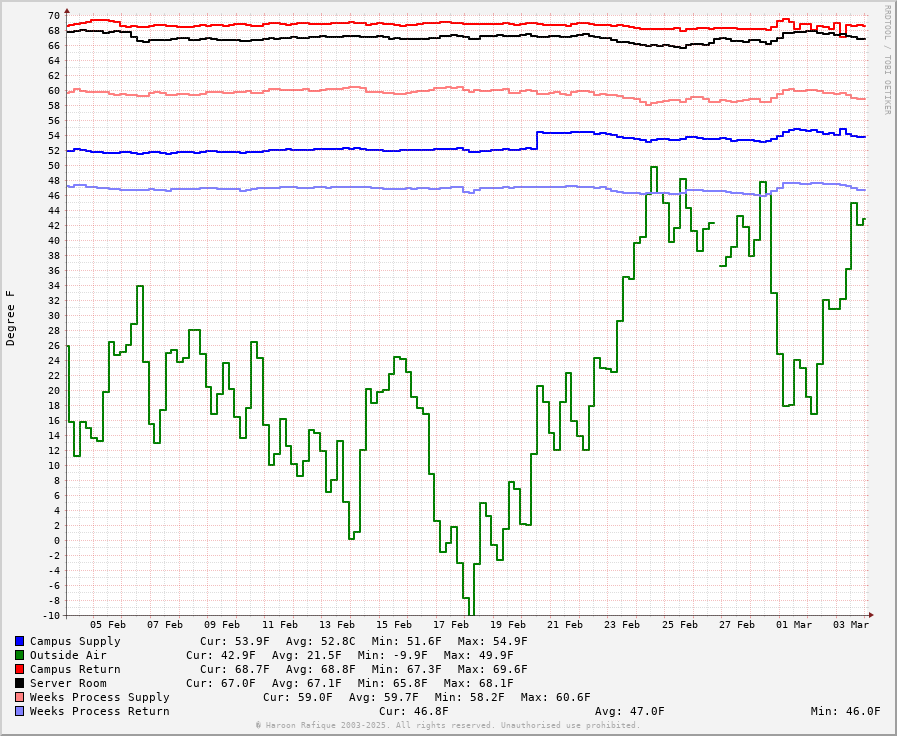
Task: Click the black Server Room legend swatch
Action: pyautogui.click(x=19, y=683)
